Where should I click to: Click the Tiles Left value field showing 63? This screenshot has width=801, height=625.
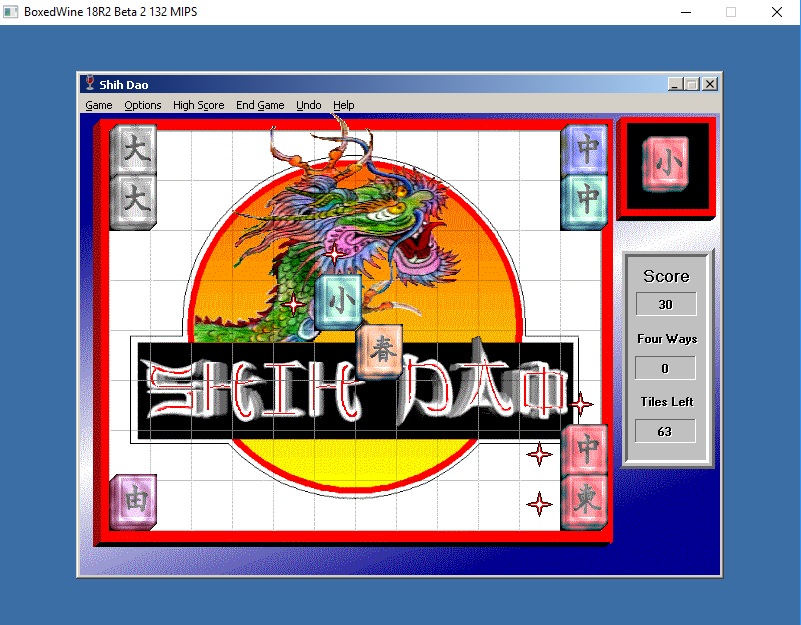[x=665, y=431]
